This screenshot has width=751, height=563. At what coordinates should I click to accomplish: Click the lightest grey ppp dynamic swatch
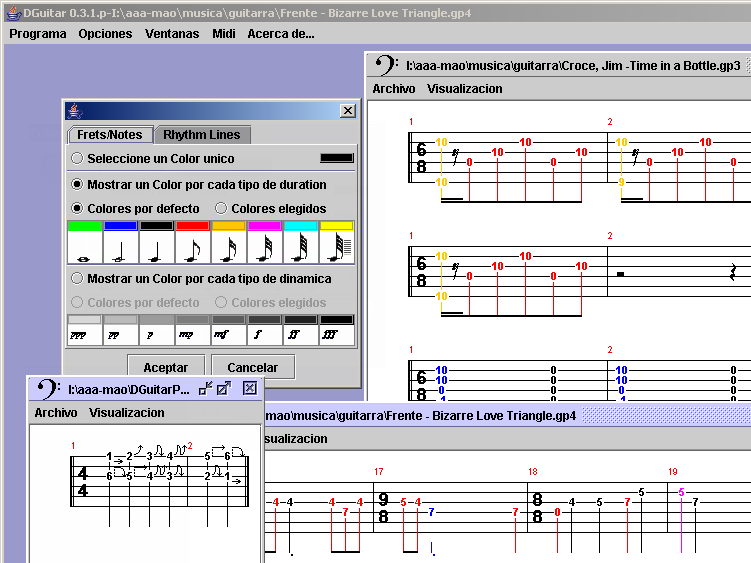click(x=85, y=320)
